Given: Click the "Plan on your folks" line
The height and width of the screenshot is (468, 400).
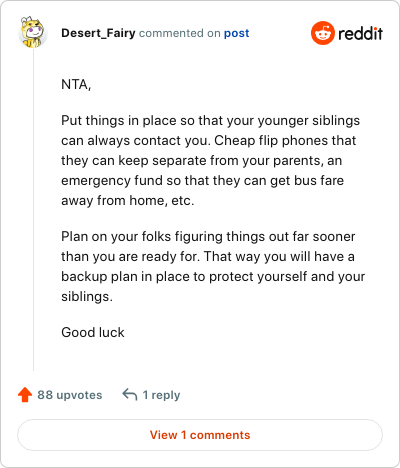Looking at the screenshot, I should point(208,236).
